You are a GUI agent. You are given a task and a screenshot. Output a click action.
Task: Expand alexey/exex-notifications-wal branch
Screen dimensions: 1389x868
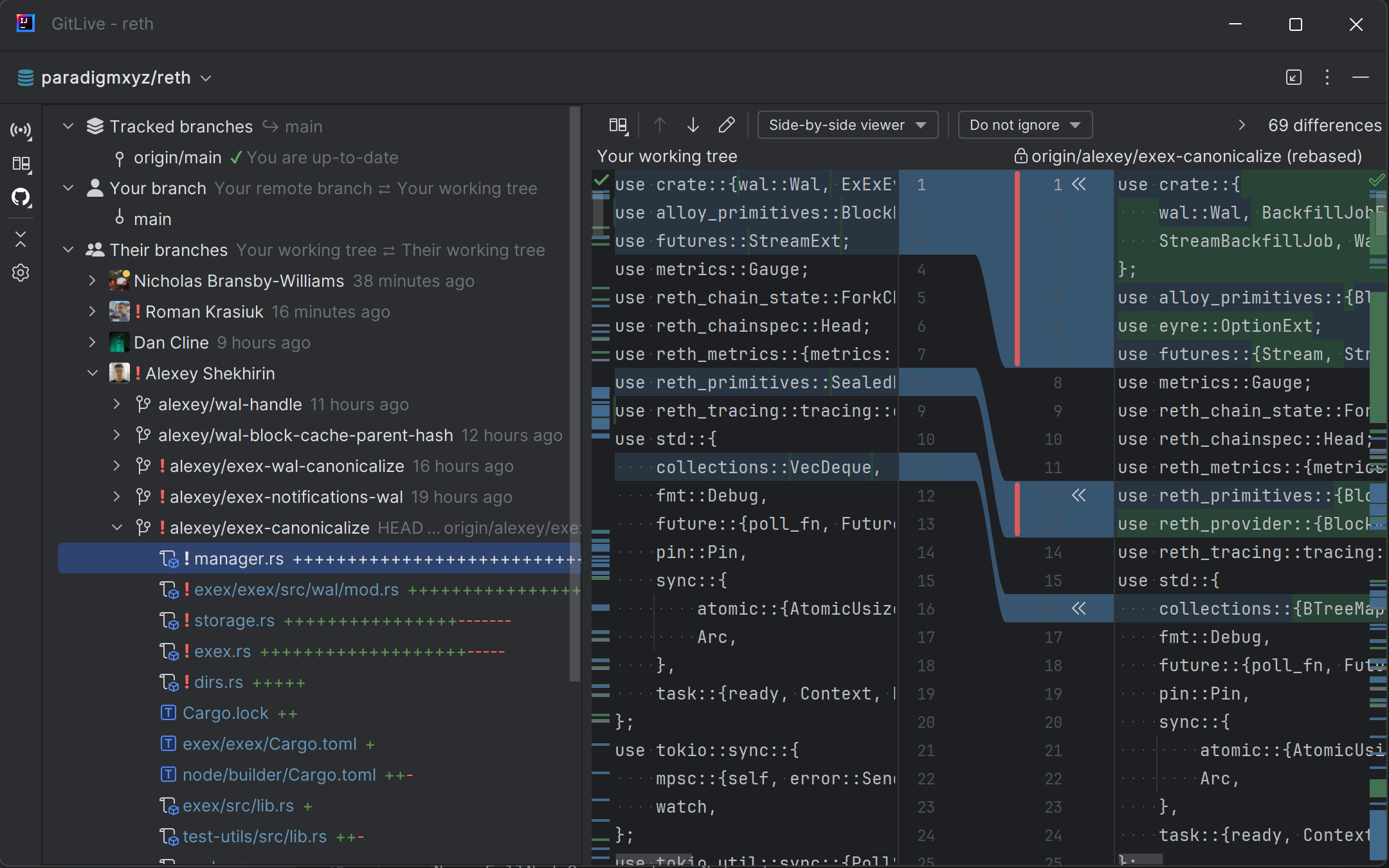tap(116, 497)
